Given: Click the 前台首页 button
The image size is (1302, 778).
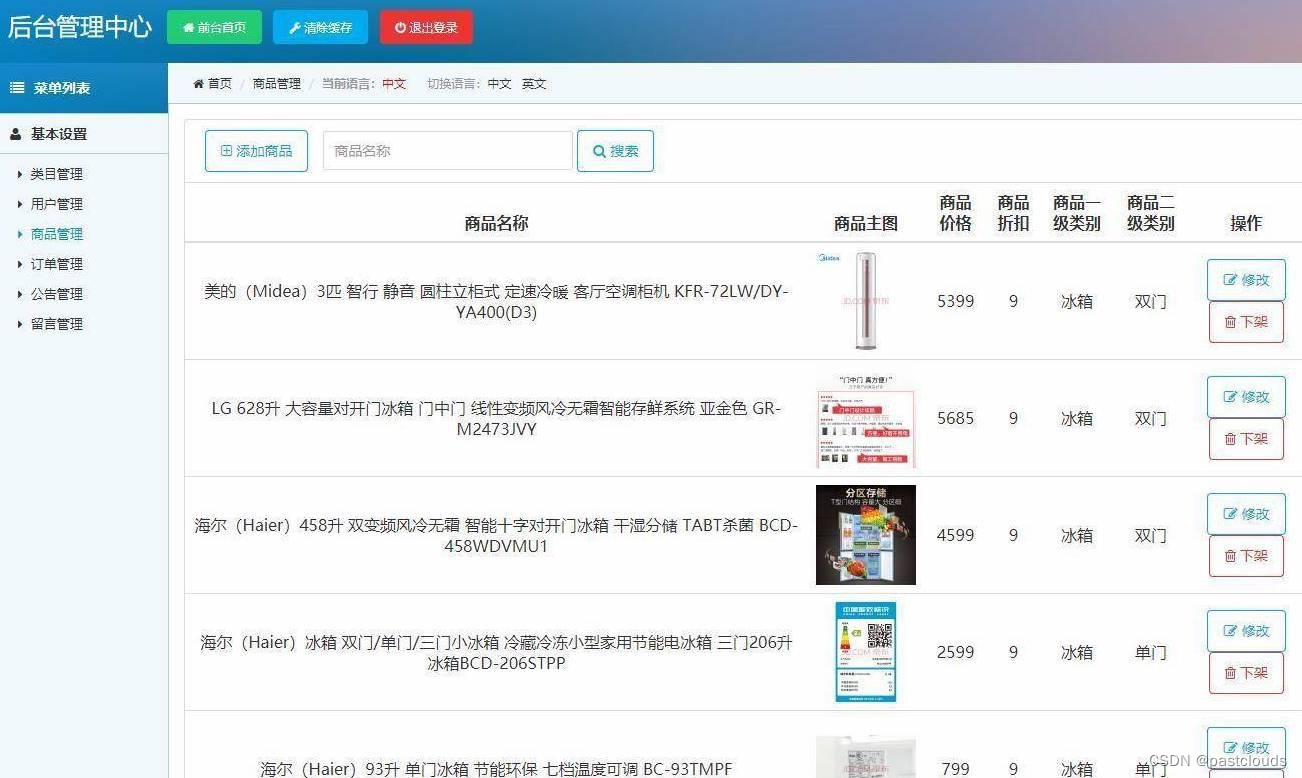Looking at the screenshot, I should [x=214, y=27].
